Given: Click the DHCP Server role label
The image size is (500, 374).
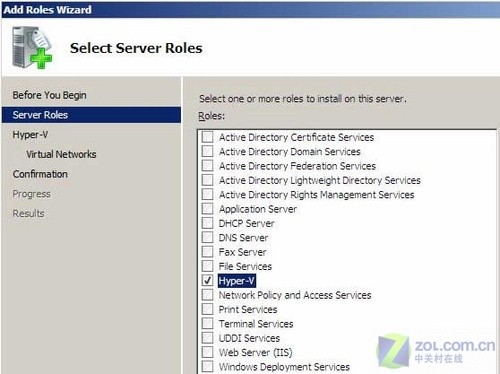Looking at the screenshot, I should click(x=246, y=223).
